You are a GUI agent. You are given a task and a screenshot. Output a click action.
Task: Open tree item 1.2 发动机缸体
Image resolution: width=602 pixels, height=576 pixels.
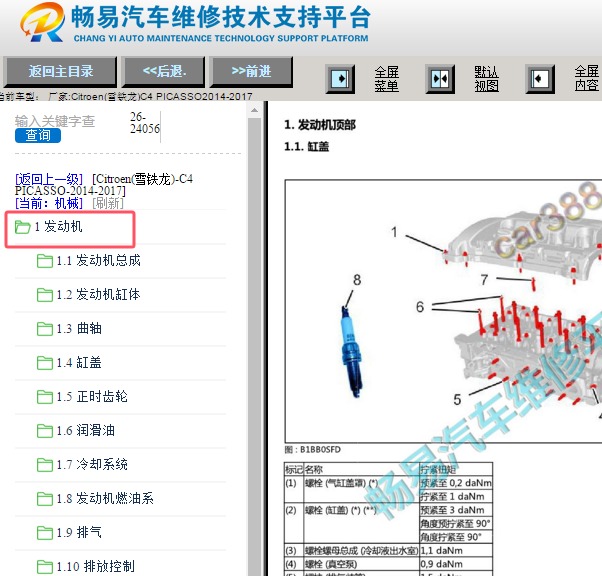(99, 295)
